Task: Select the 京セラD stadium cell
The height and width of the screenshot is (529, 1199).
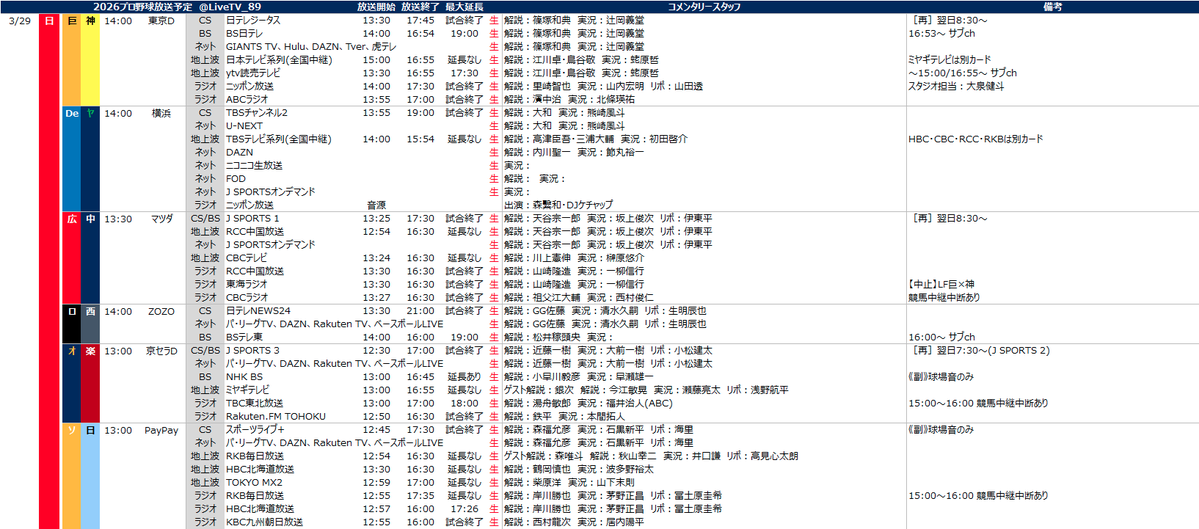Action: pos(161,351)
